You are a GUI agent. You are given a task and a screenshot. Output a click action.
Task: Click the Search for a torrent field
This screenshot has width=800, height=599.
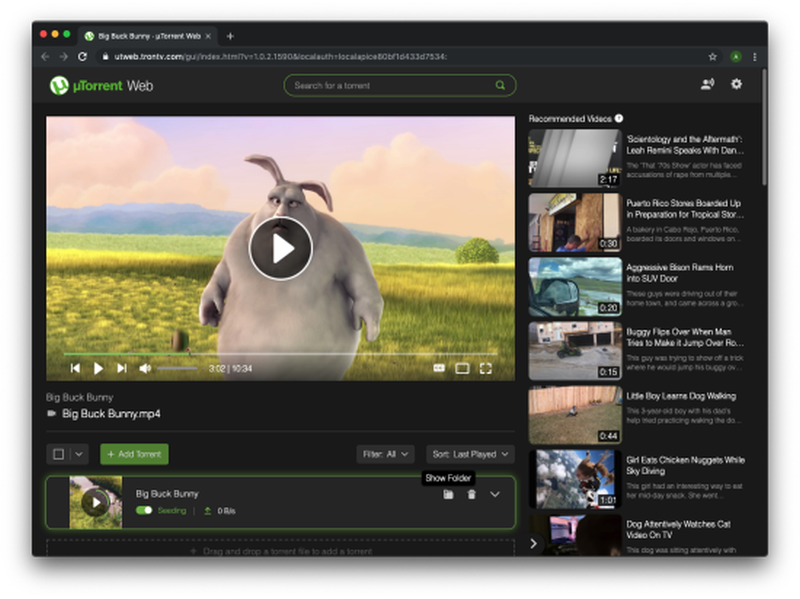coord(399,85)
